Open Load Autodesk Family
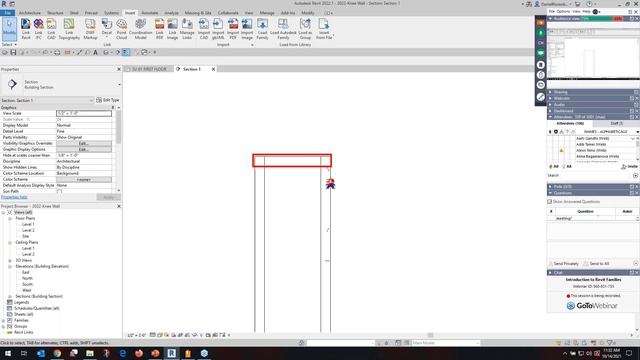Viewport: 640px width, 360px height. [283, 29]
